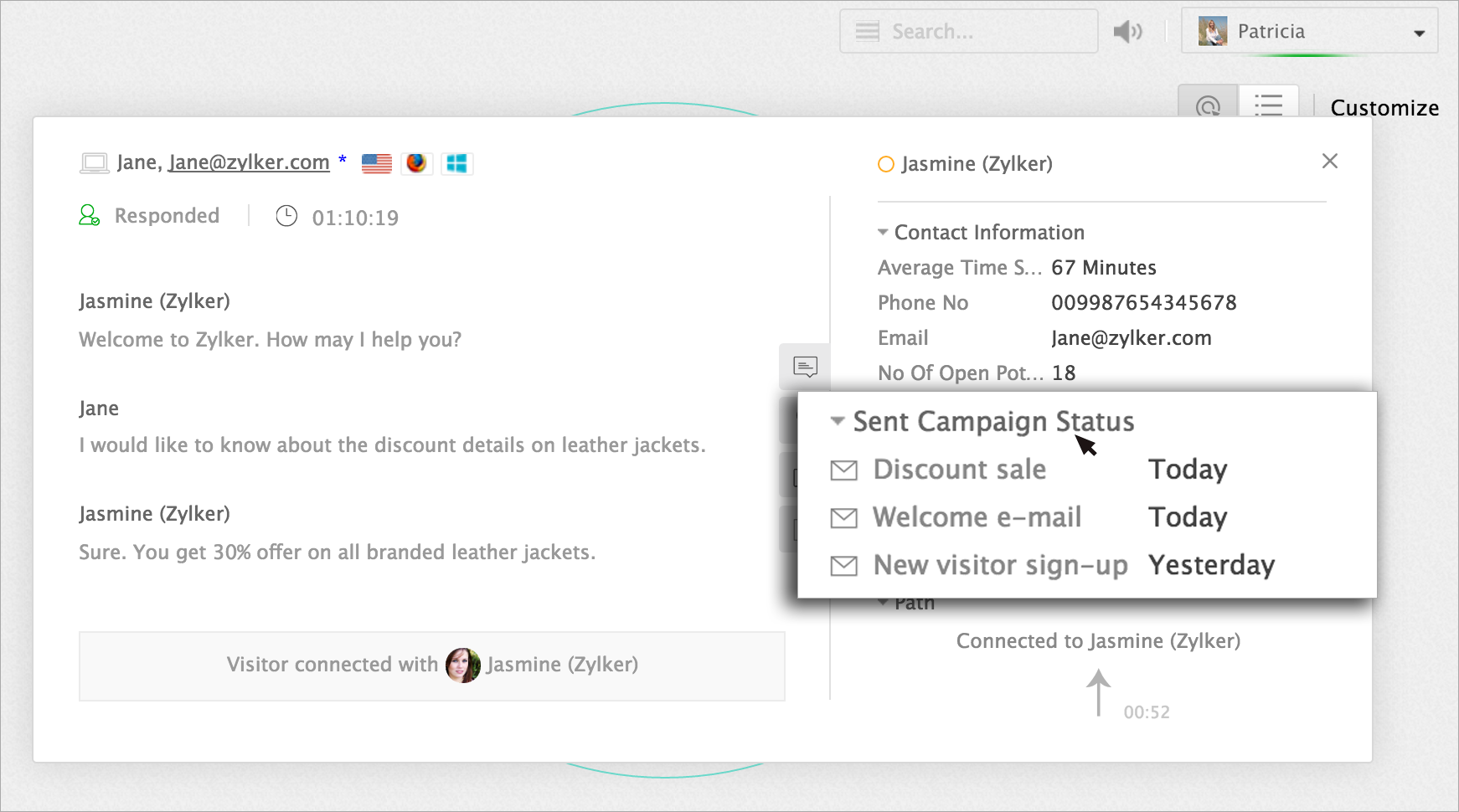
Task: Click Jane's discount details question message
Action: click(x=393, y=445)
